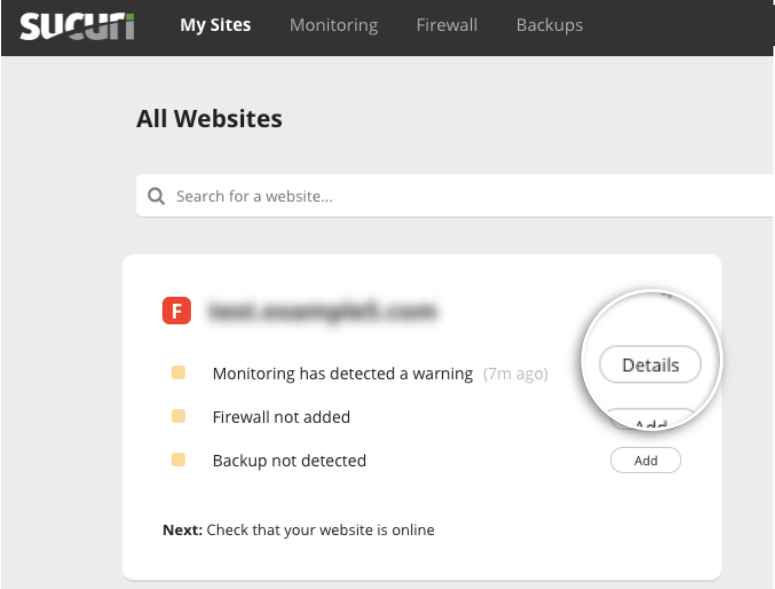Image resolution: width=775 pixels, height=589 pixels.
Task: Click the monitoring warning status square
Action: click(x=178, y=373)
